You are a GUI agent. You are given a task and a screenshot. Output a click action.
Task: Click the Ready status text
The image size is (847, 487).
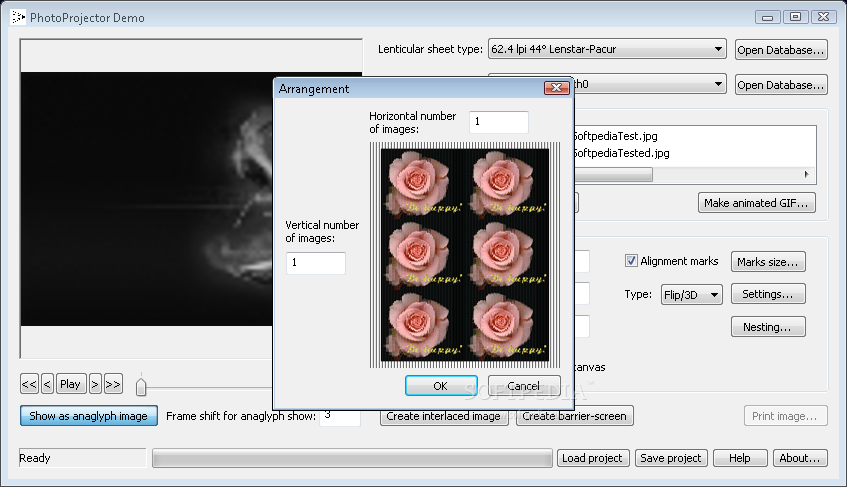tap(35, 458)
